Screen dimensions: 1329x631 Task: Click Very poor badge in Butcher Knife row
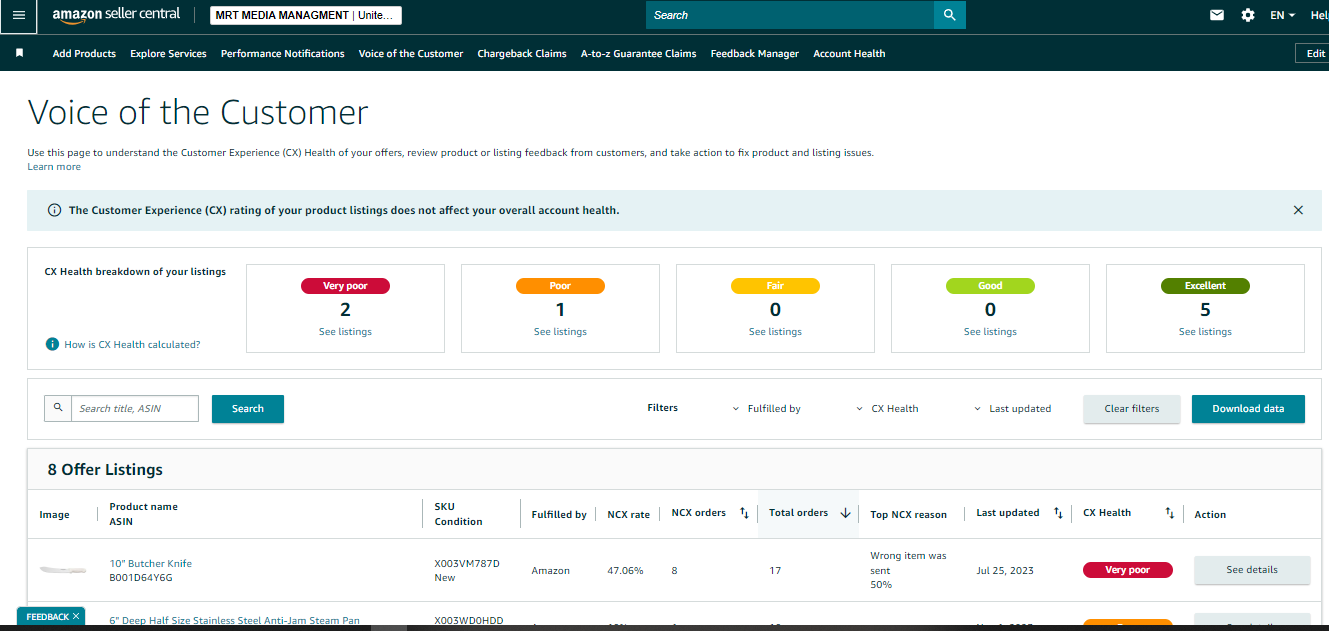point(1127,570)
